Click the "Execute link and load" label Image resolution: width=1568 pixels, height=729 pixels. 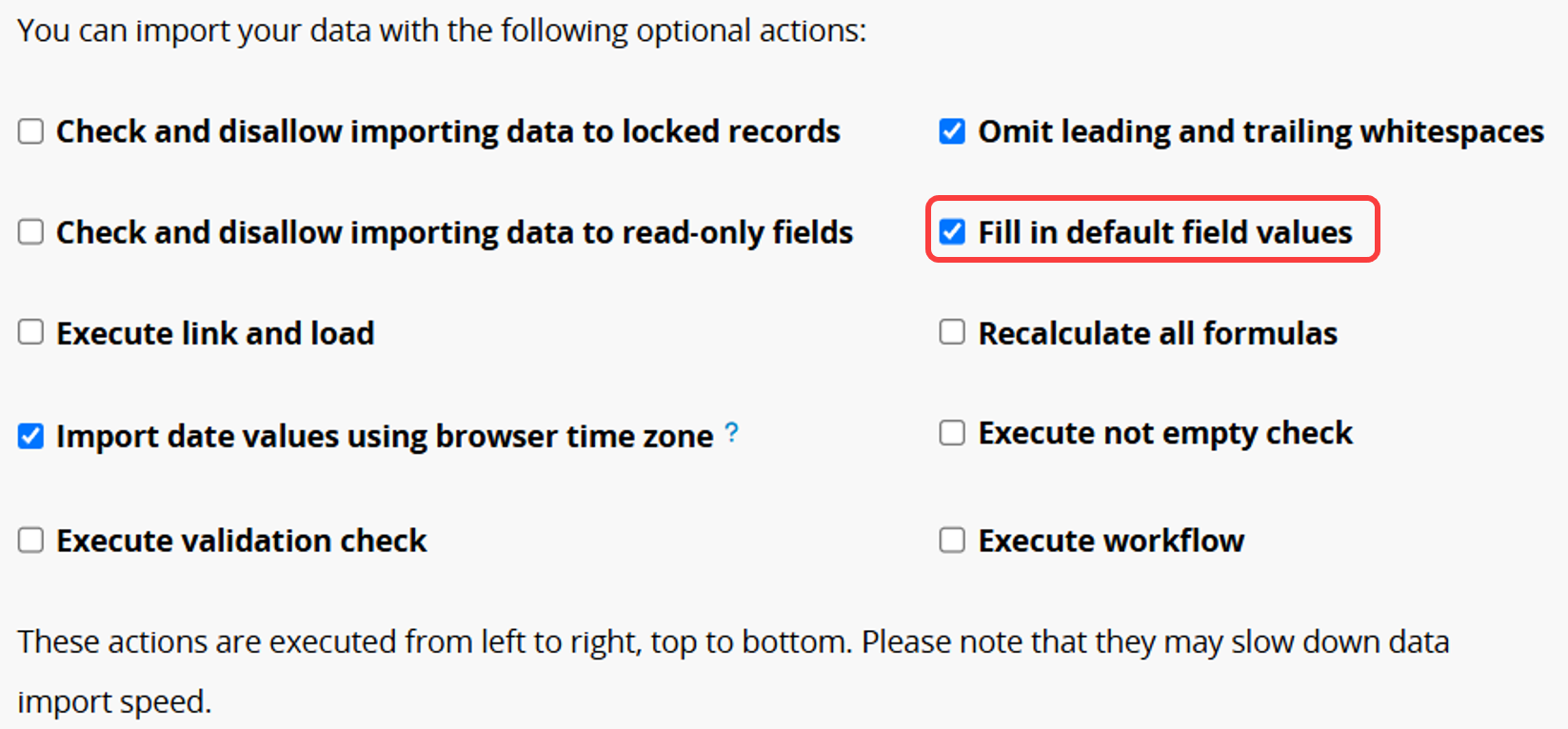pyautogui.click(x=215, y=333)
